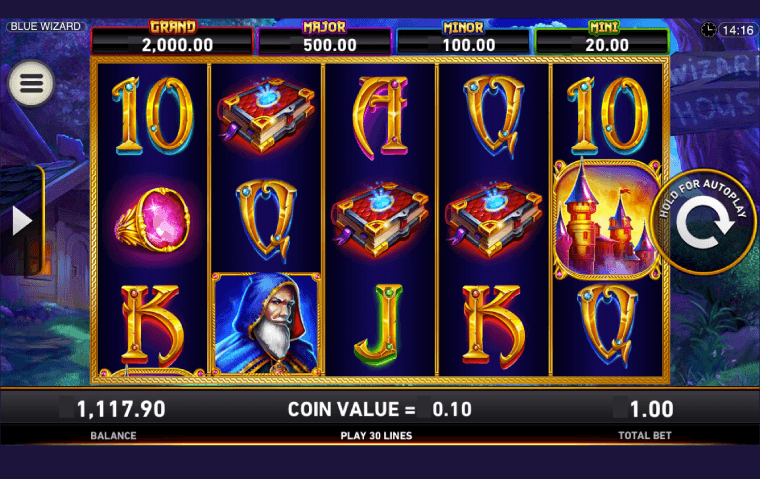Screen dimensions: 760x479
Task: Click the blue wizard symbol
Action: point(266,324)
